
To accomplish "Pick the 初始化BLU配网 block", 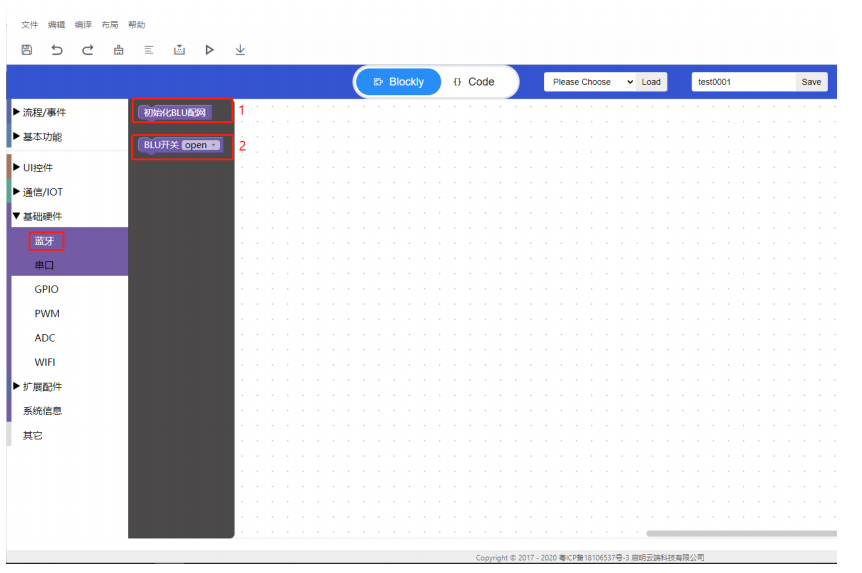I will point(175,113).
